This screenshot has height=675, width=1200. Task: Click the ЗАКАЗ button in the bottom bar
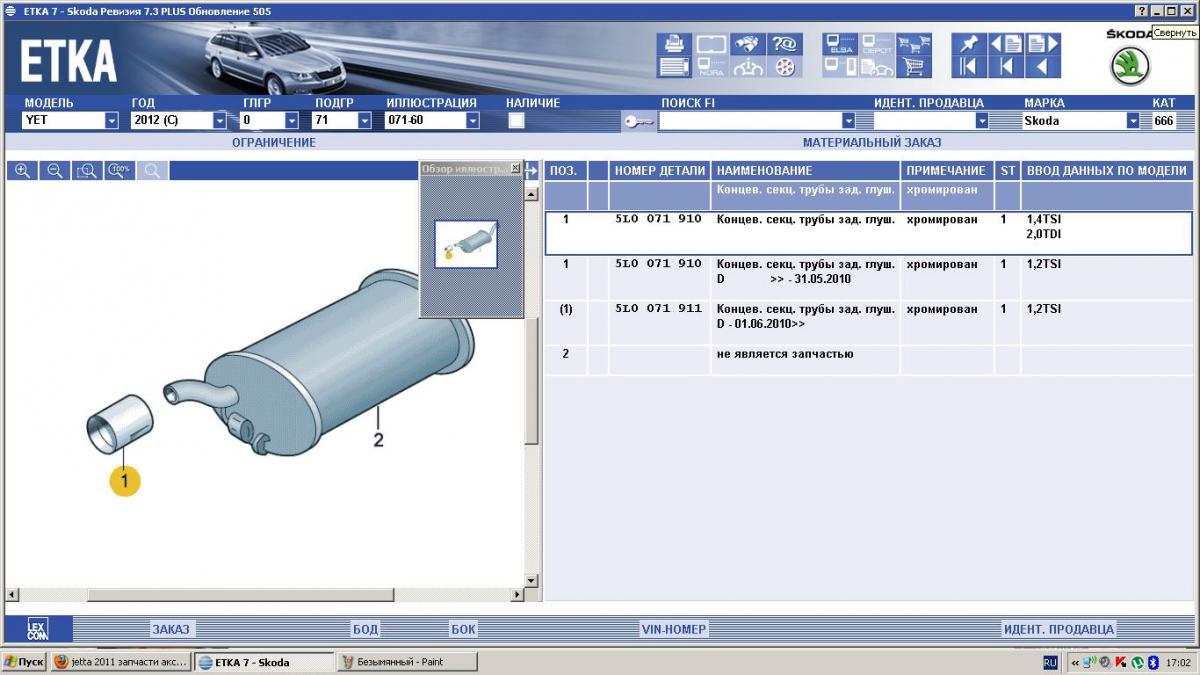click(170, 629)
